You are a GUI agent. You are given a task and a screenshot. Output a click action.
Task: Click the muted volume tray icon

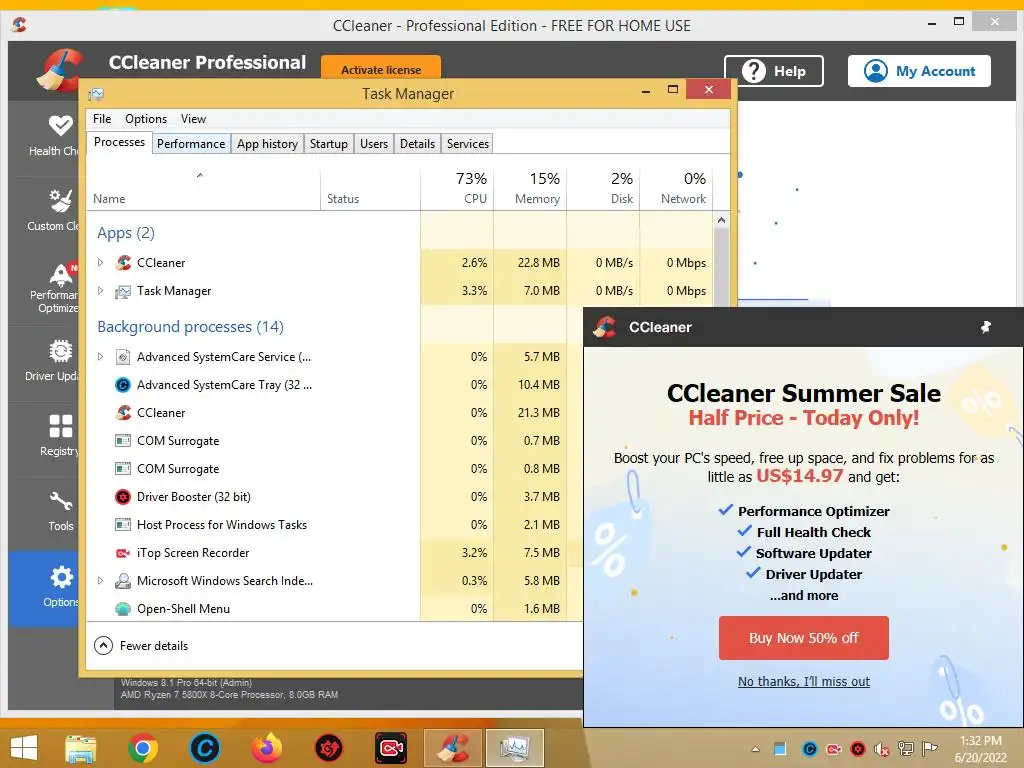(881, 749)
